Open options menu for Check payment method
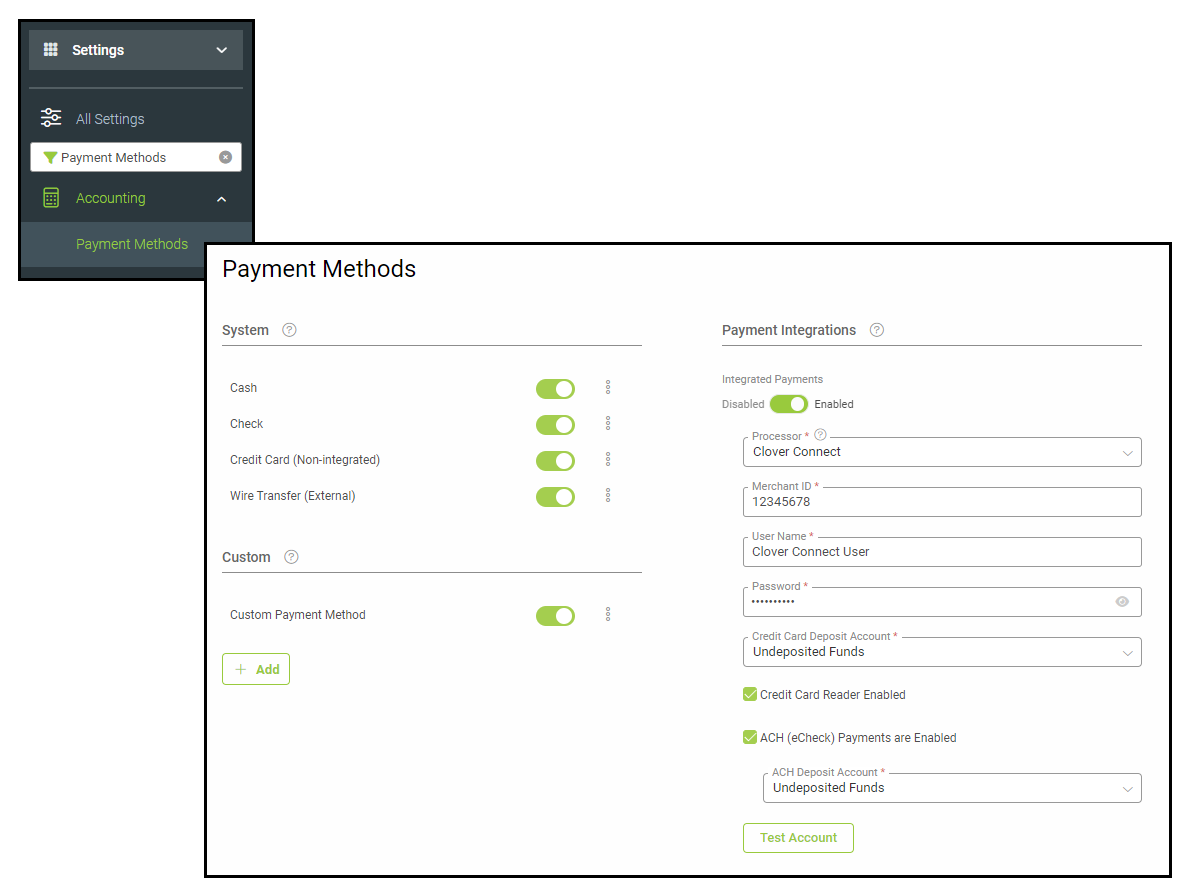This screenshot has height=892, width=1187. coord(608,424)
